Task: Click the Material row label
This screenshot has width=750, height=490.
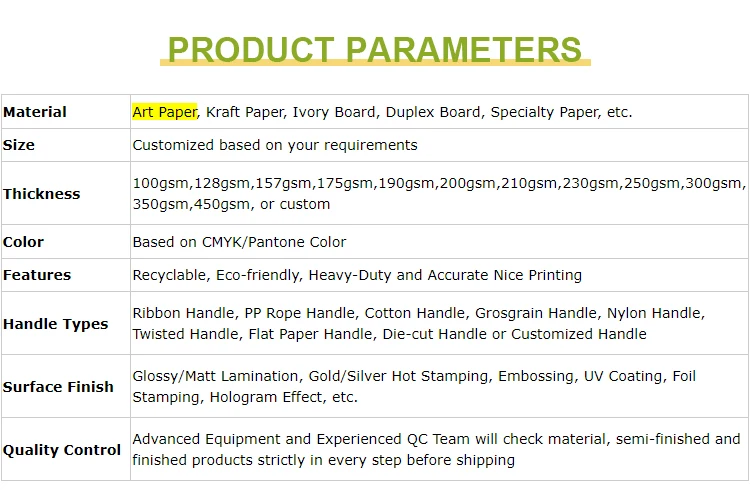Action: [x=35, y=112]
